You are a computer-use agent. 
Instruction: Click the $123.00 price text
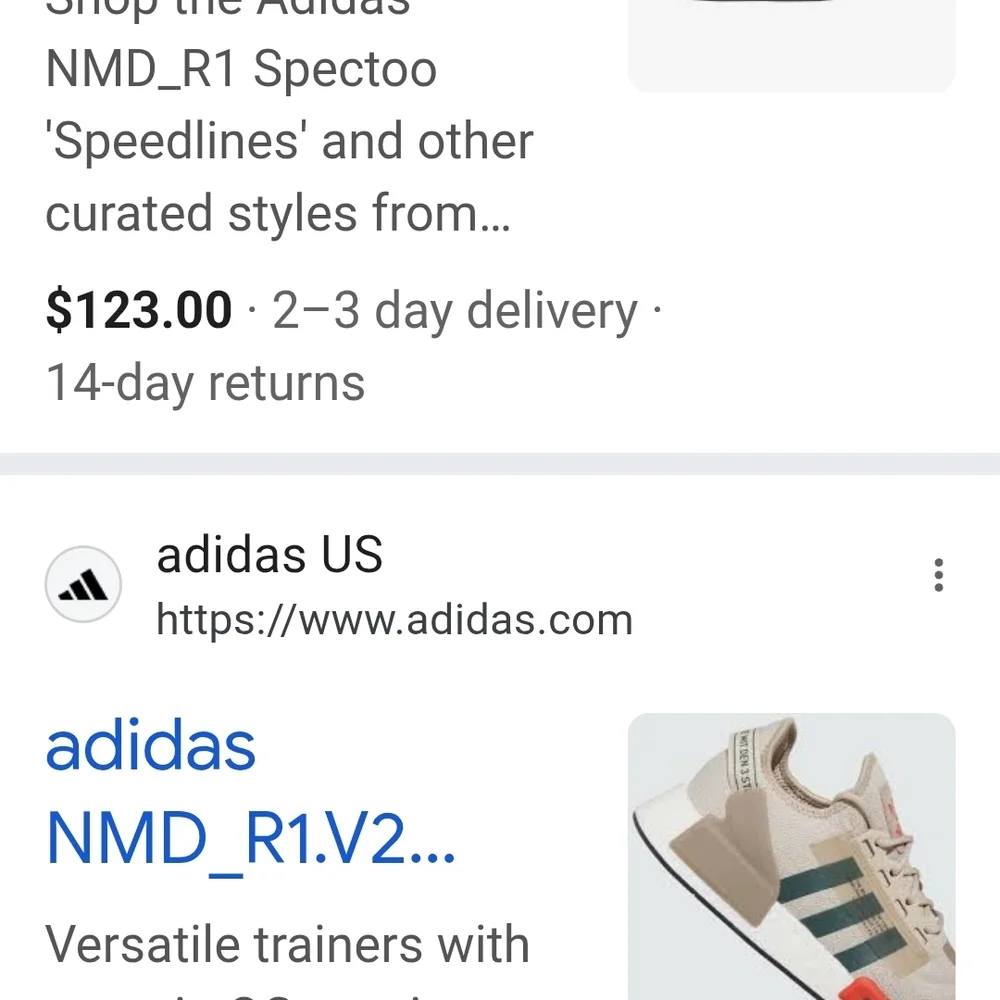(x=138, y=310)
